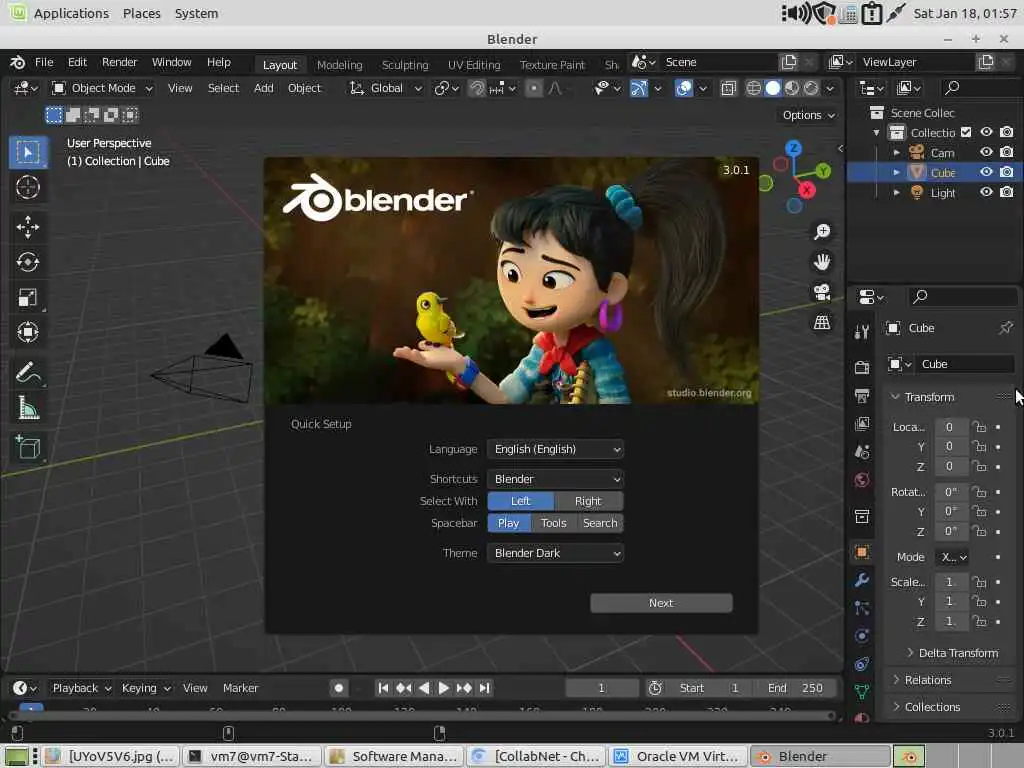Open the Modifiers wrench tab

tap(862, 580)
